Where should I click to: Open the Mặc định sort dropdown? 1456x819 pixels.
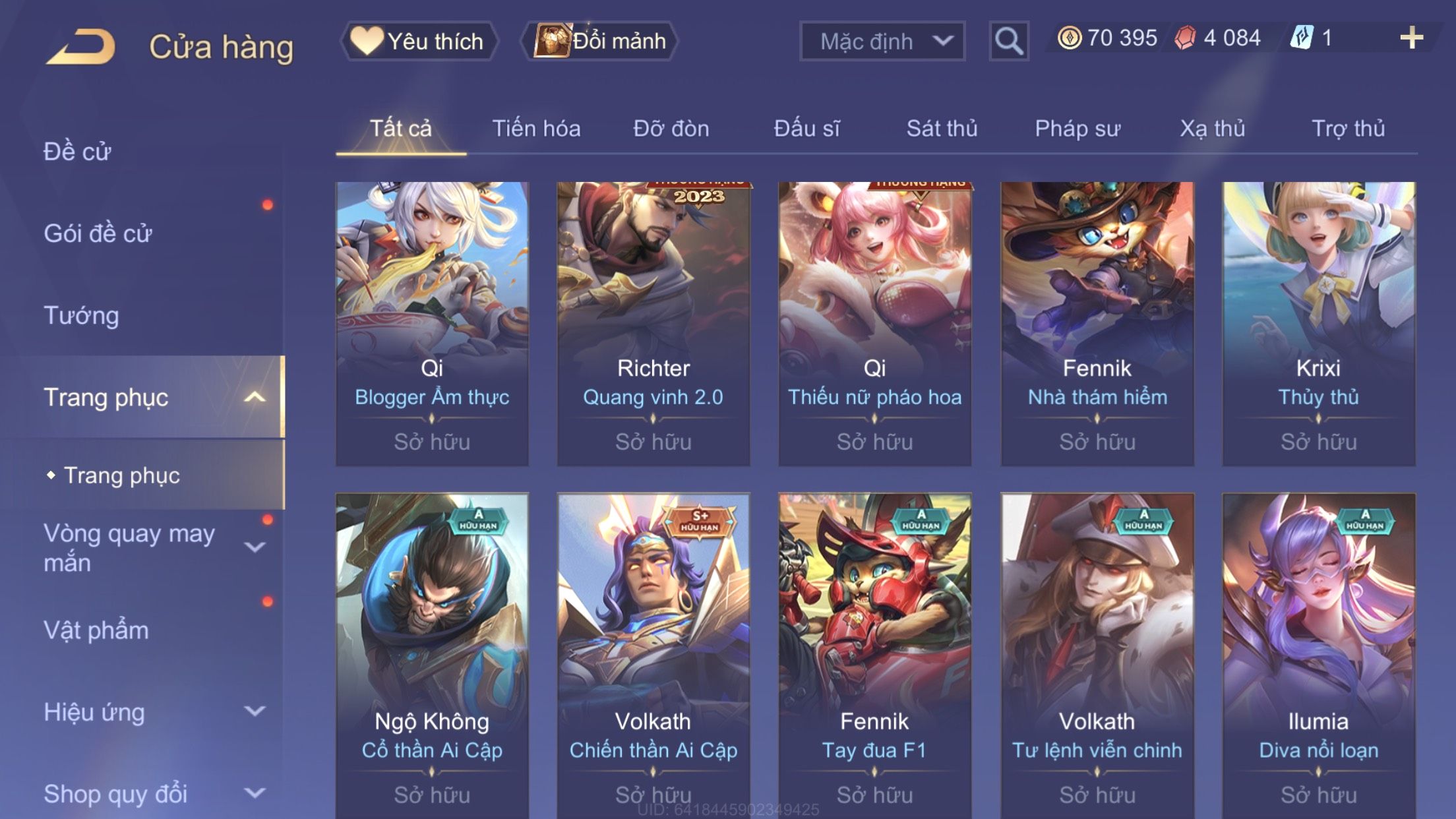[882, 41]
